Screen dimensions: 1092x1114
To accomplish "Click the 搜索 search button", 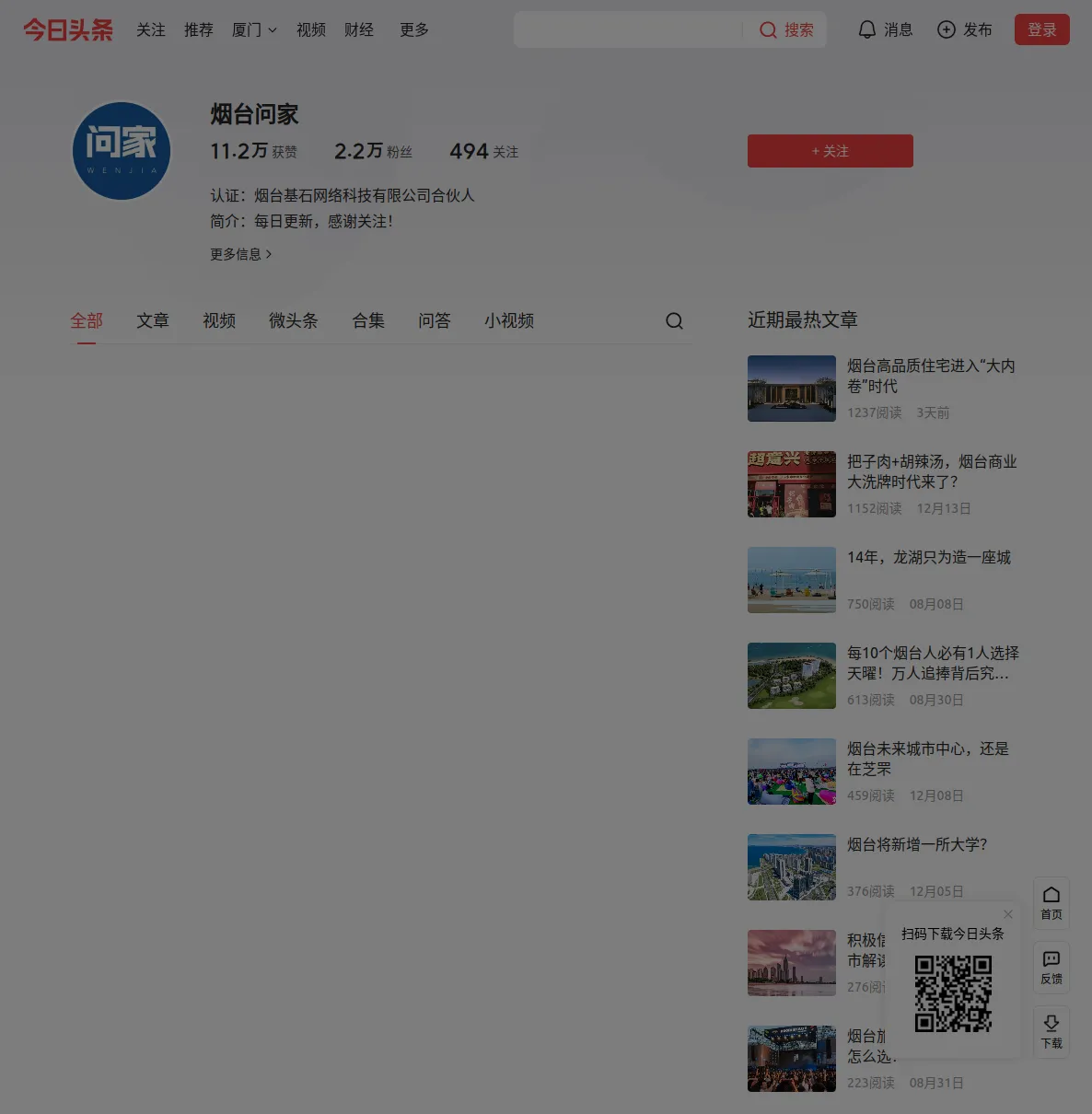I will click(786, 29).
